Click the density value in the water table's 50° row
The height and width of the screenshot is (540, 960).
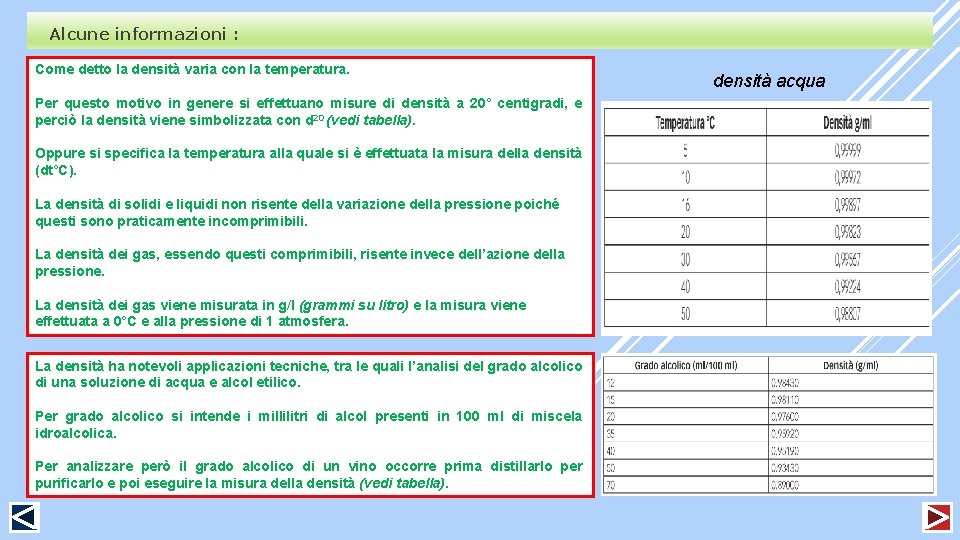[847, 313]
